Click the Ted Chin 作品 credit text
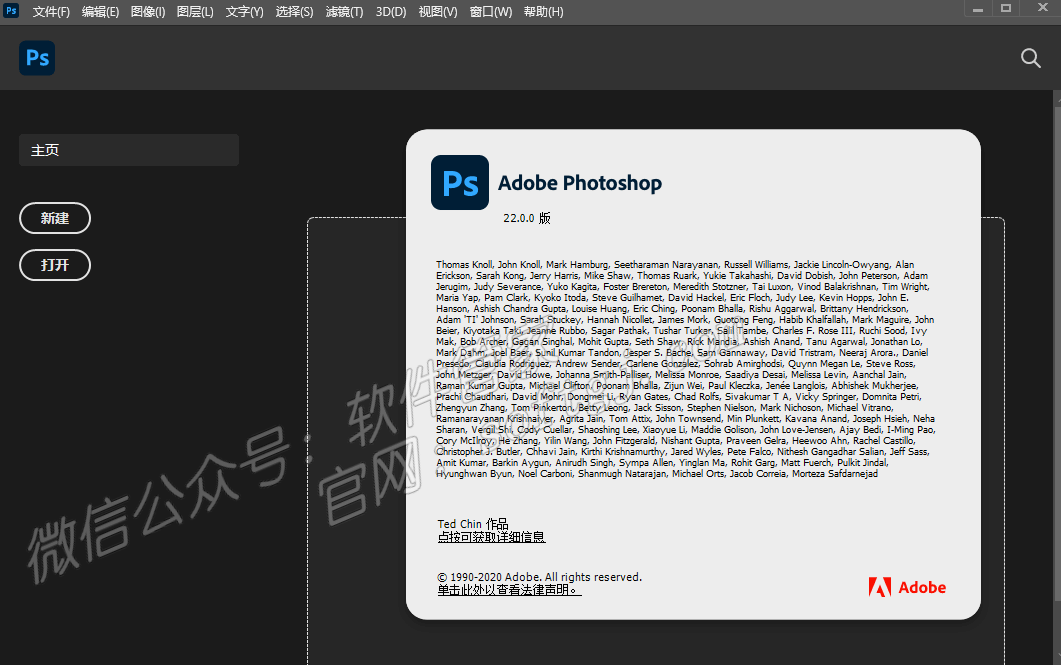 (472, 524)
